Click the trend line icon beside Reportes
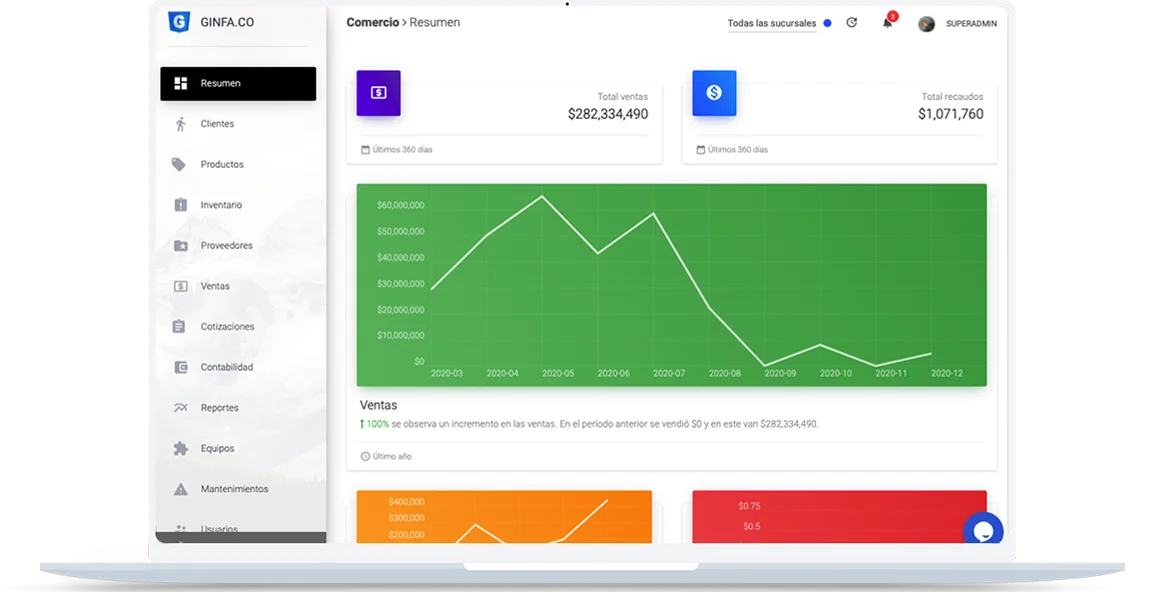This screenshot has width=1172, height=592. click(x=181, y=408)
